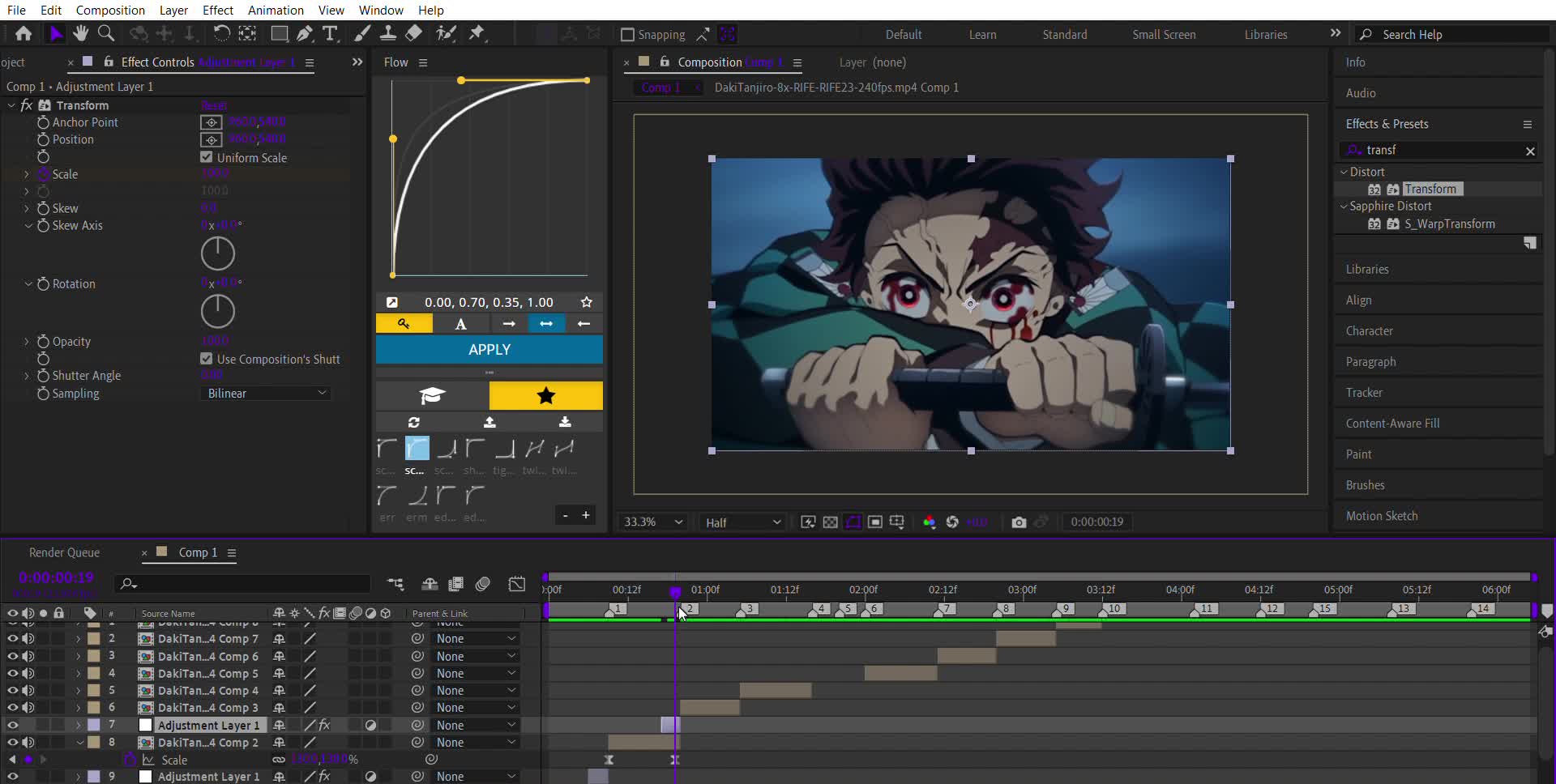Expand the Opacity property
Viewport: 1556px width, 784px height.
pyautogui.click(x=27, y=342)
